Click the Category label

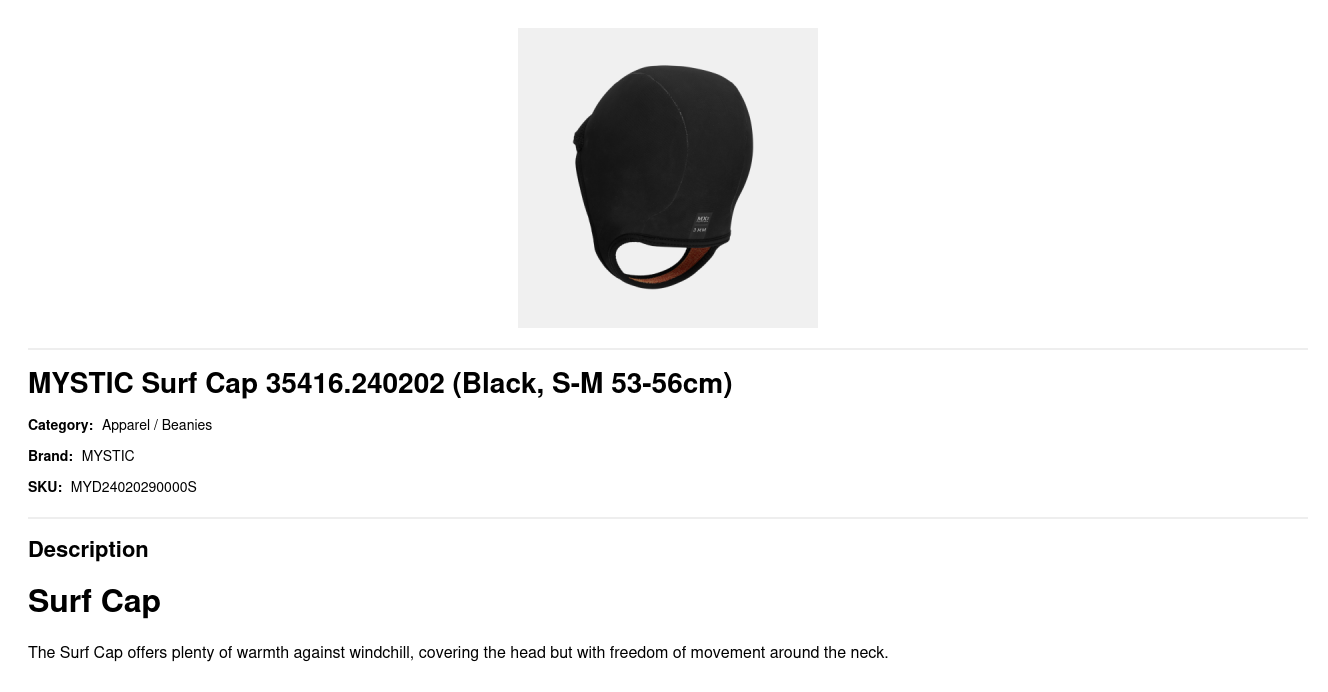point(60,425)
